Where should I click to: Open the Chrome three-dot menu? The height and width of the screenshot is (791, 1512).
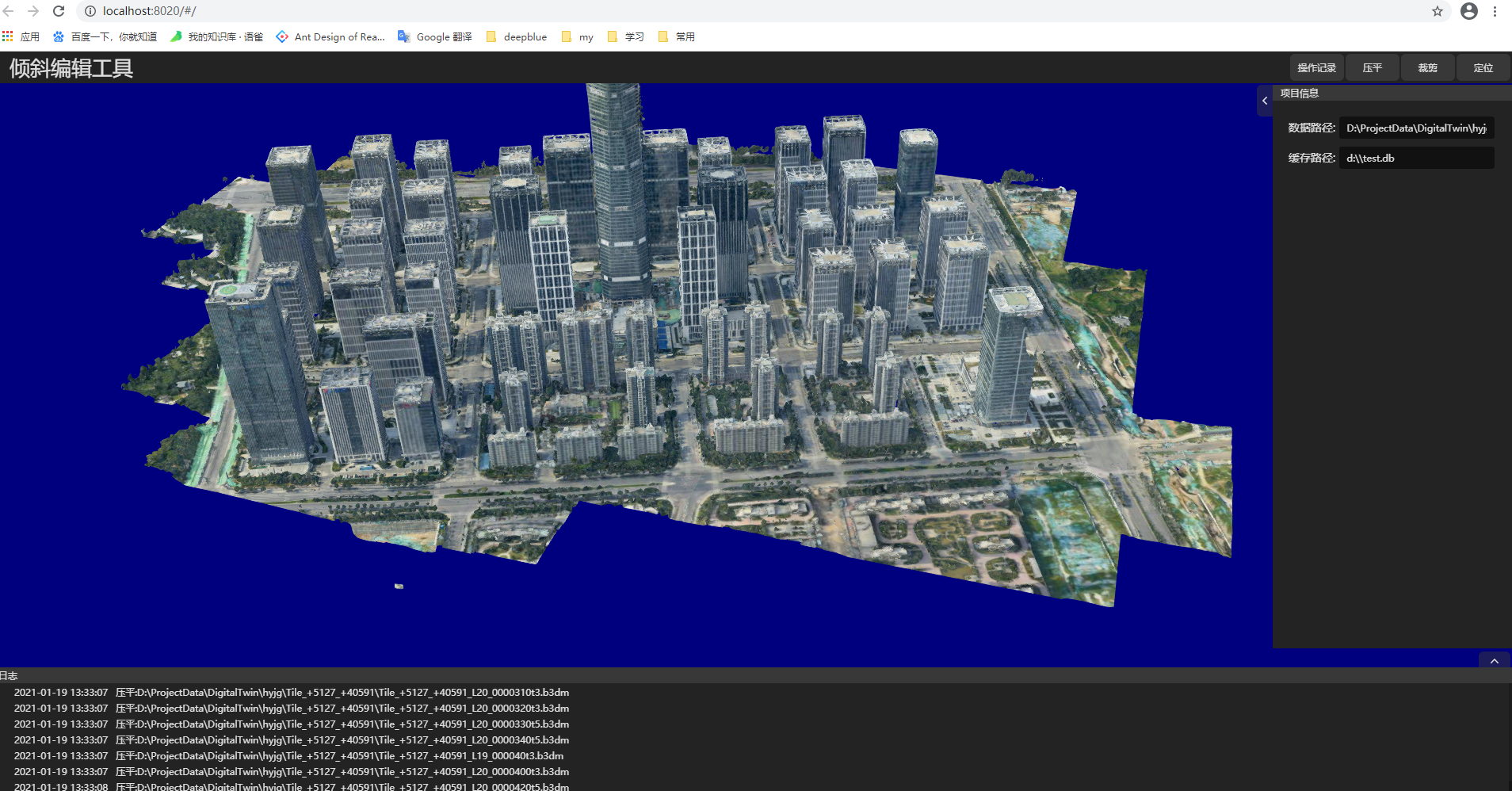click(x=1495, y=11)
